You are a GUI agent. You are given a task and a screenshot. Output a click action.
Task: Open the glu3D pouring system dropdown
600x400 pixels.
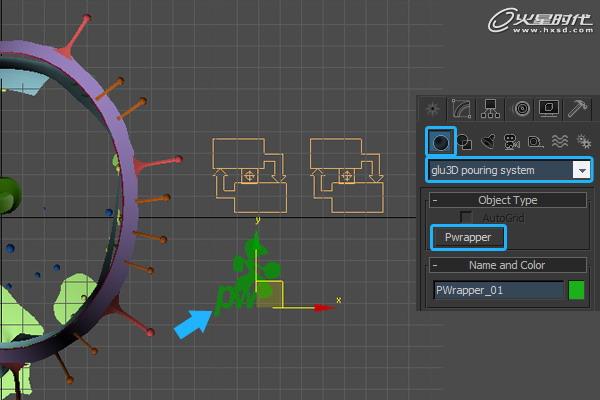[582, 170]
